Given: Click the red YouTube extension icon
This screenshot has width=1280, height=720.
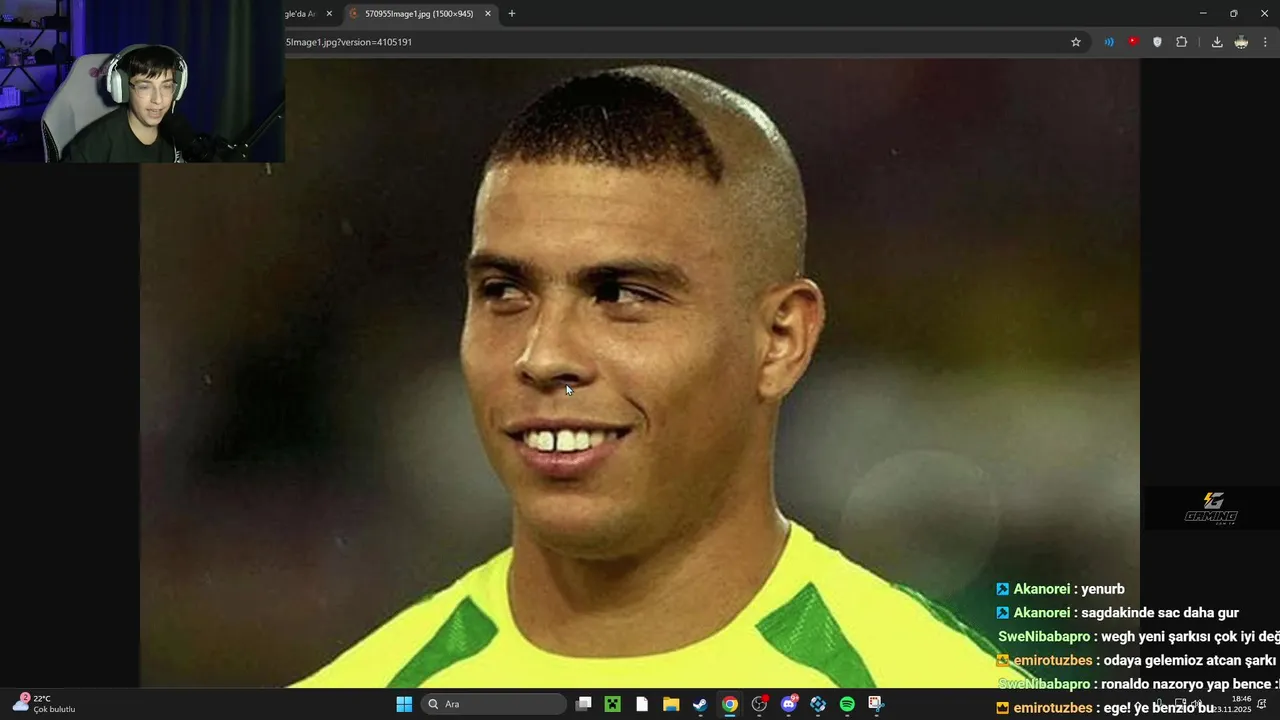Looking at the screenshot, I should pyautogui.click(x=1133, y=42).
